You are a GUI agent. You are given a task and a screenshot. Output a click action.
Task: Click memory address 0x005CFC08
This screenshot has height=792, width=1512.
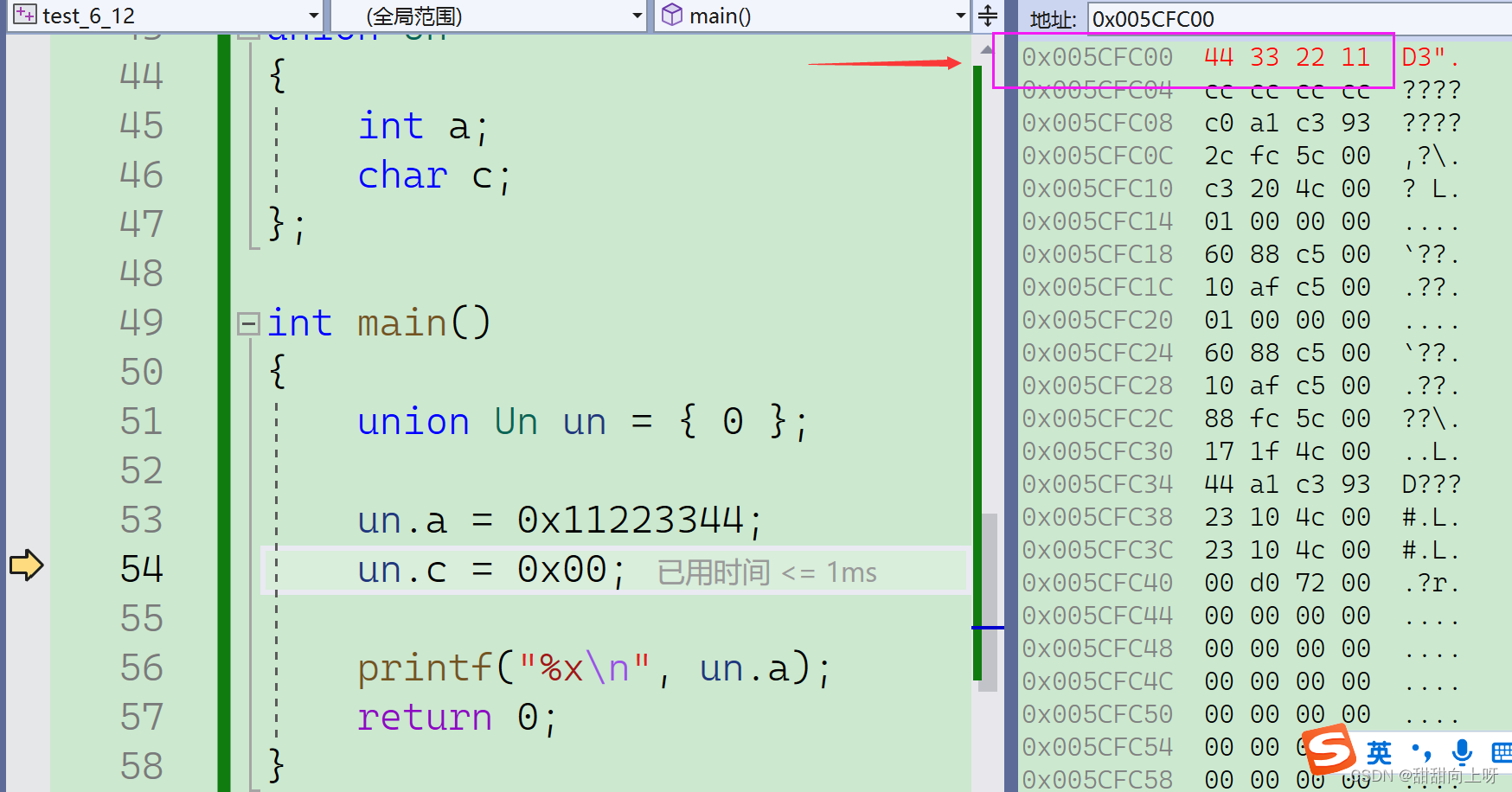pos(1097,123)
